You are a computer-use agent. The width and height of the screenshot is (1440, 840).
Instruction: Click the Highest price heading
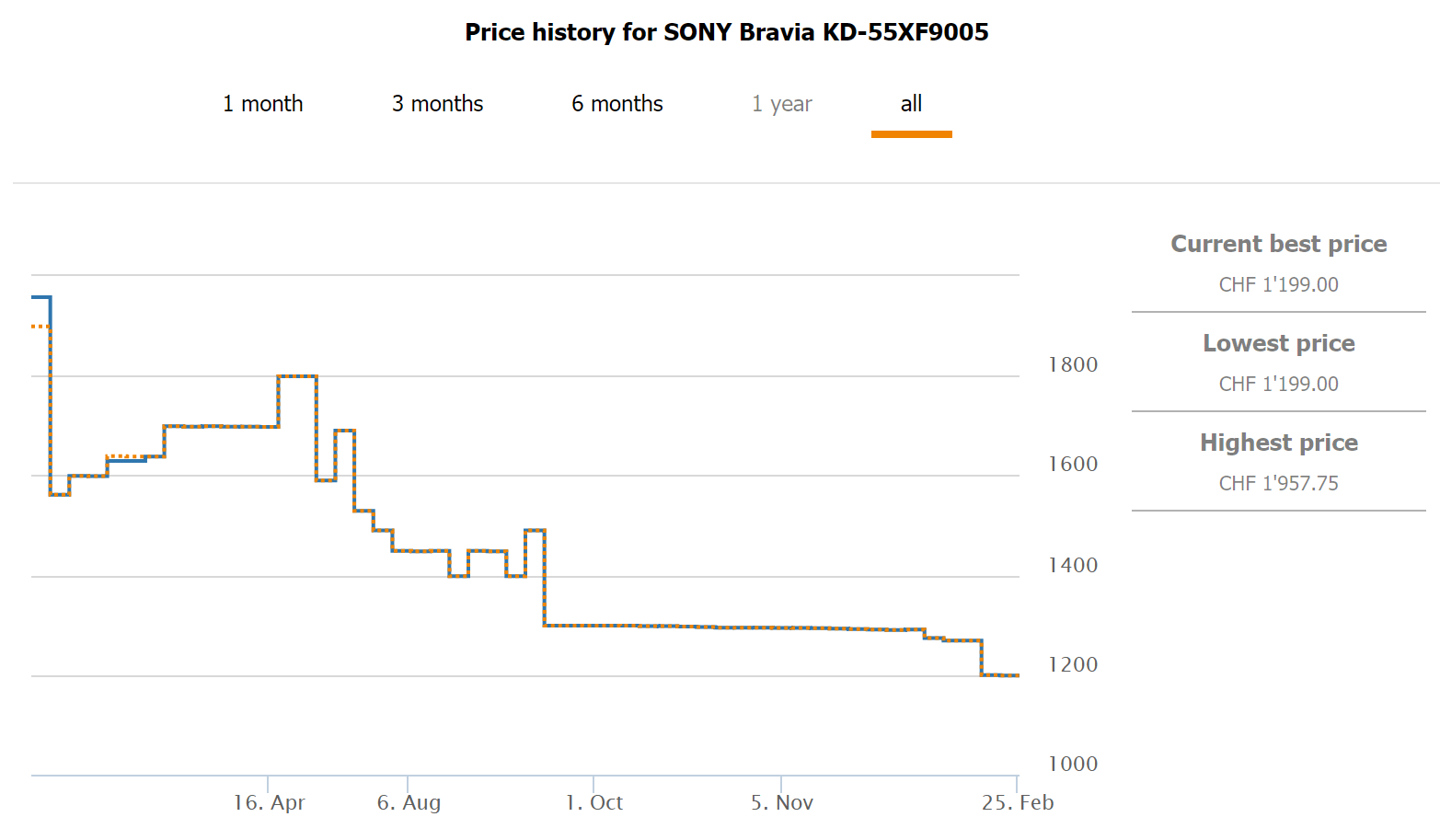[1278, 443]
